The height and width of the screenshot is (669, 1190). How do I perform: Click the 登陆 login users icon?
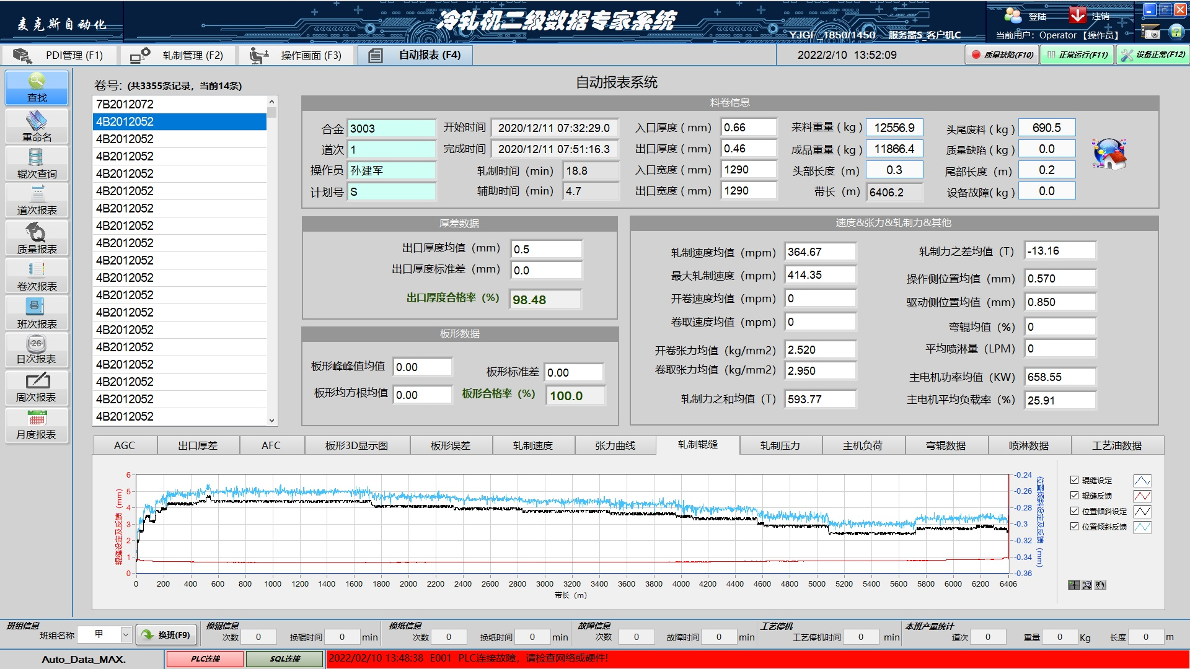point(1014,16)
